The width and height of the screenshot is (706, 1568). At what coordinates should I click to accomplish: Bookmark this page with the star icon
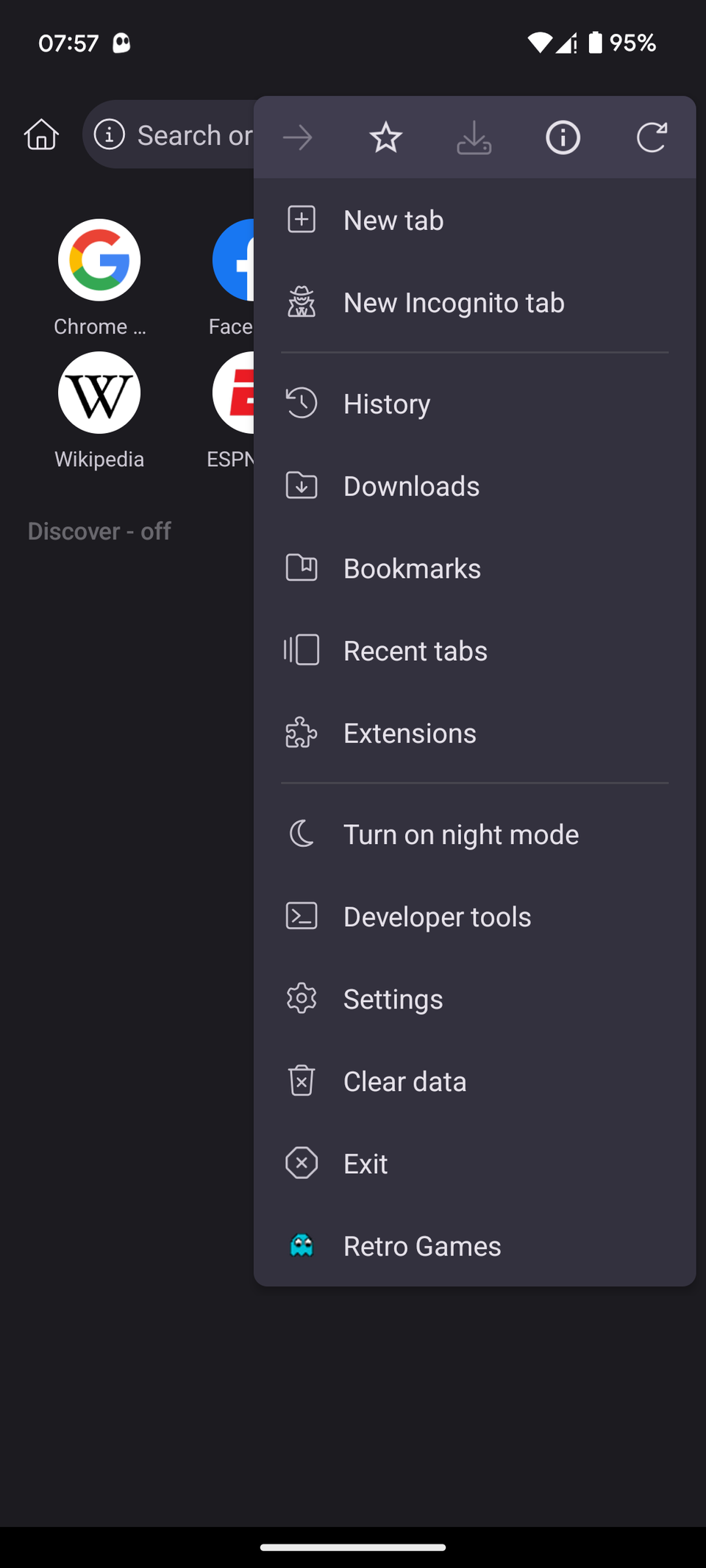point(385,137)
